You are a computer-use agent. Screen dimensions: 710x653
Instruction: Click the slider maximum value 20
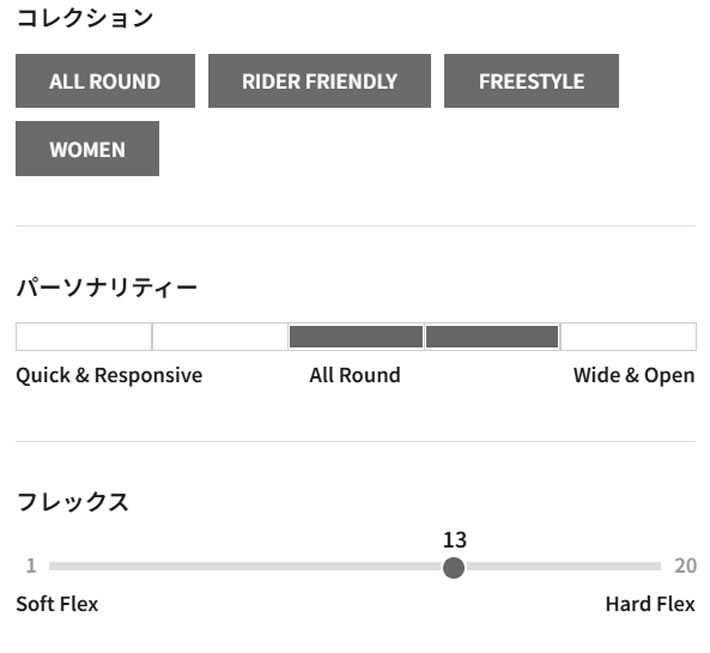[x=685, y=566]
